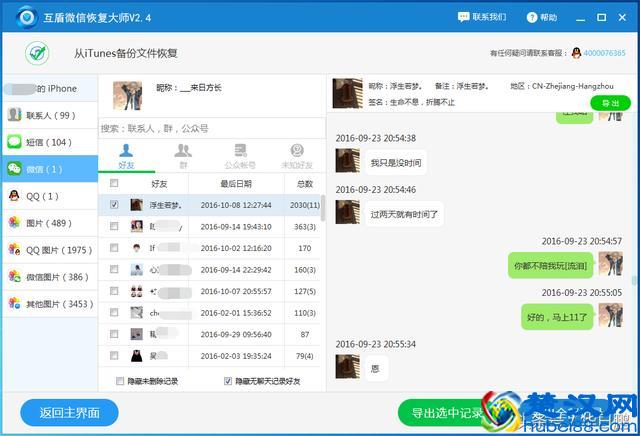Open the 联系我们 chat icon
Screen dimensions: 640x436
tap(463, 17)
